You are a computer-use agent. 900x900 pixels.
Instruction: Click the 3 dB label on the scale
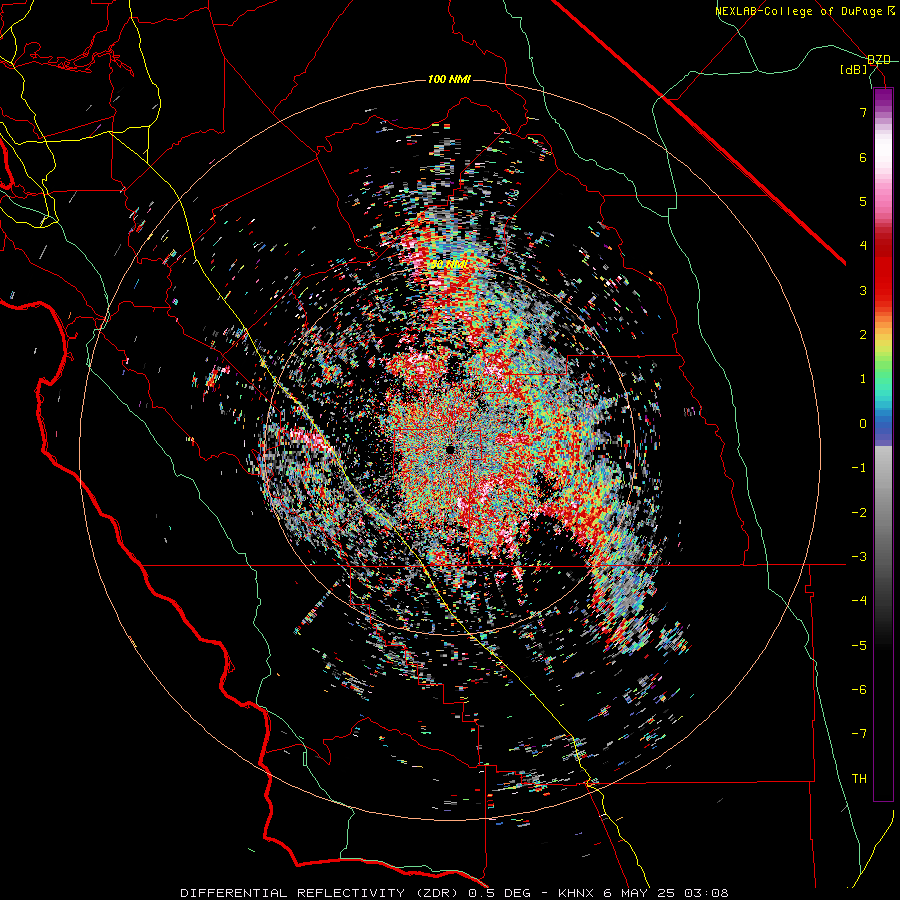[x=863, y=290]
